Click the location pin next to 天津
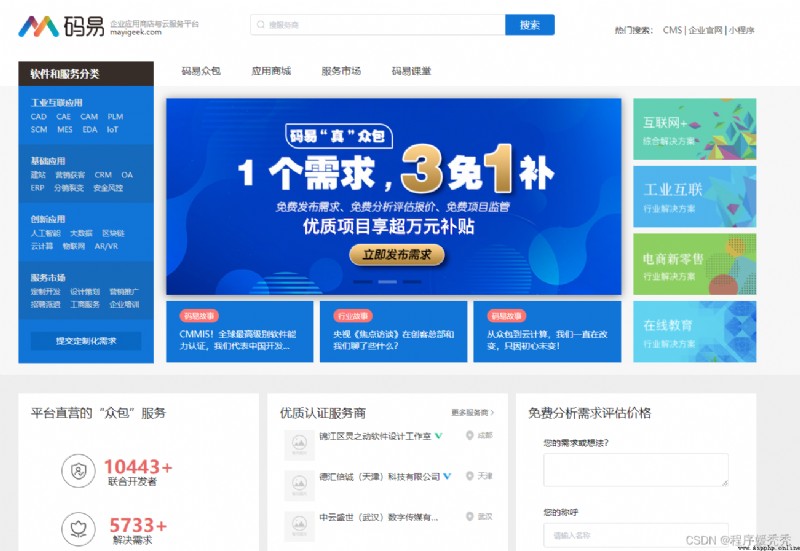Image resolution: width=800 pixels, height=551 pixels. coord(469,475)
